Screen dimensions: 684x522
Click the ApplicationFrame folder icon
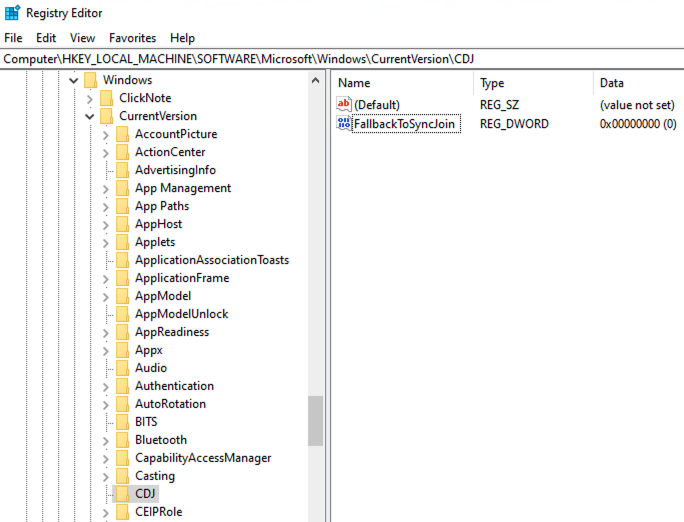(123, 278)
